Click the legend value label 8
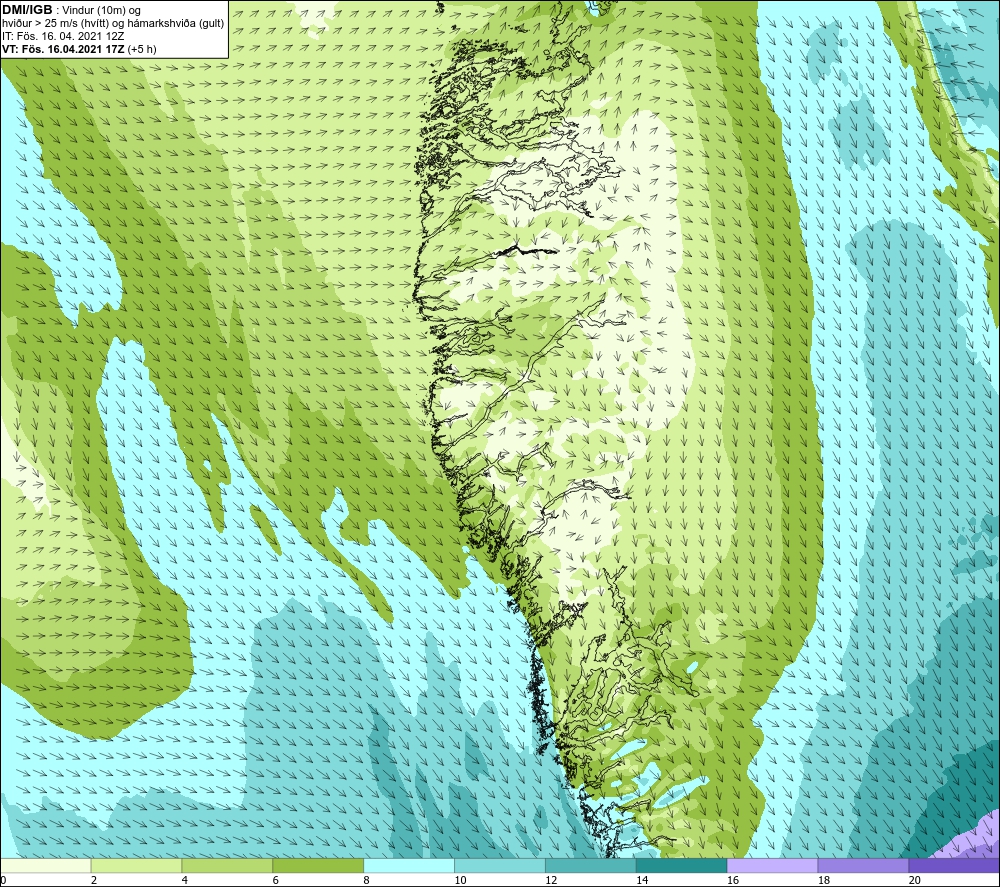1000x887 pixels. (366, 880)
